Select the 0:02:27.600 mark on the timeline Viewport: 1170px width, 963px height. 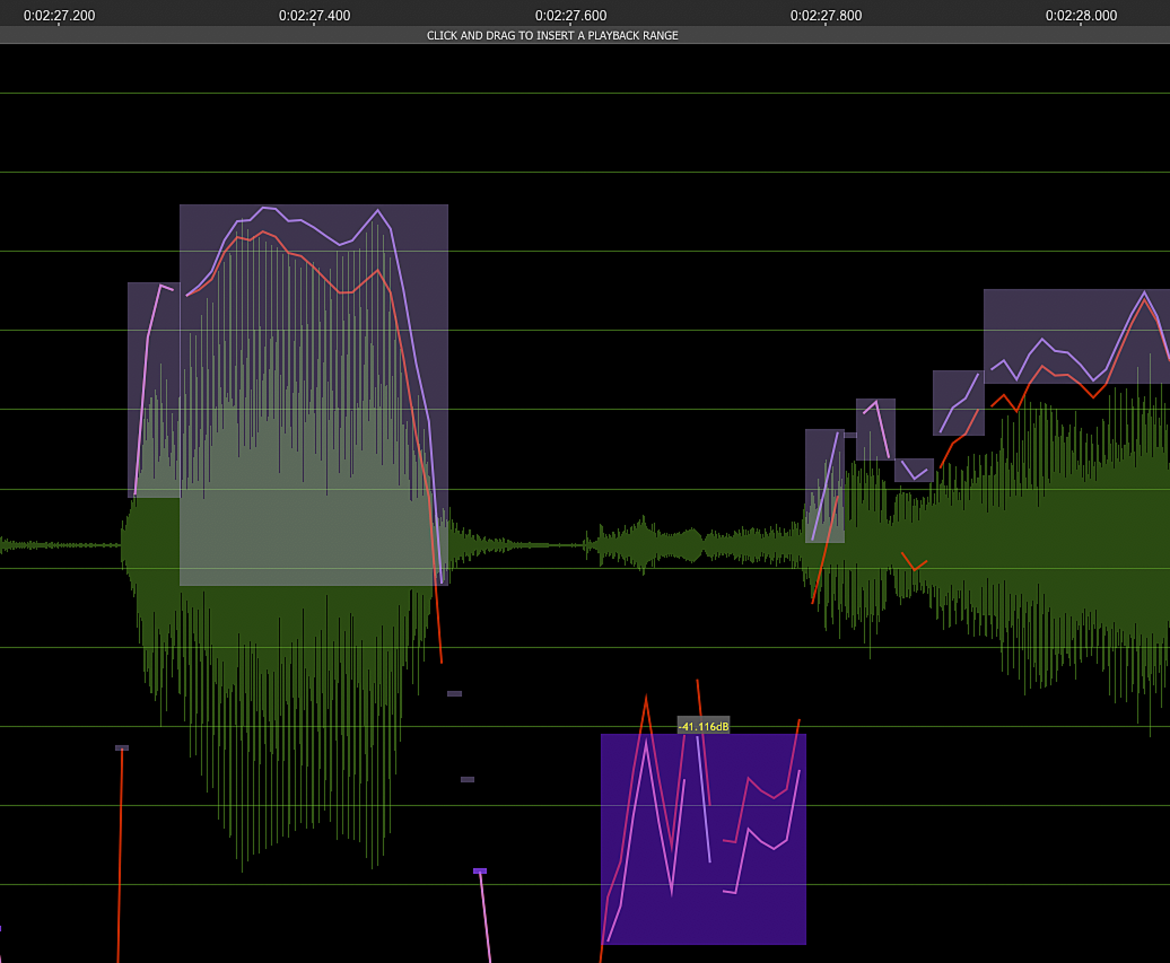570,16
